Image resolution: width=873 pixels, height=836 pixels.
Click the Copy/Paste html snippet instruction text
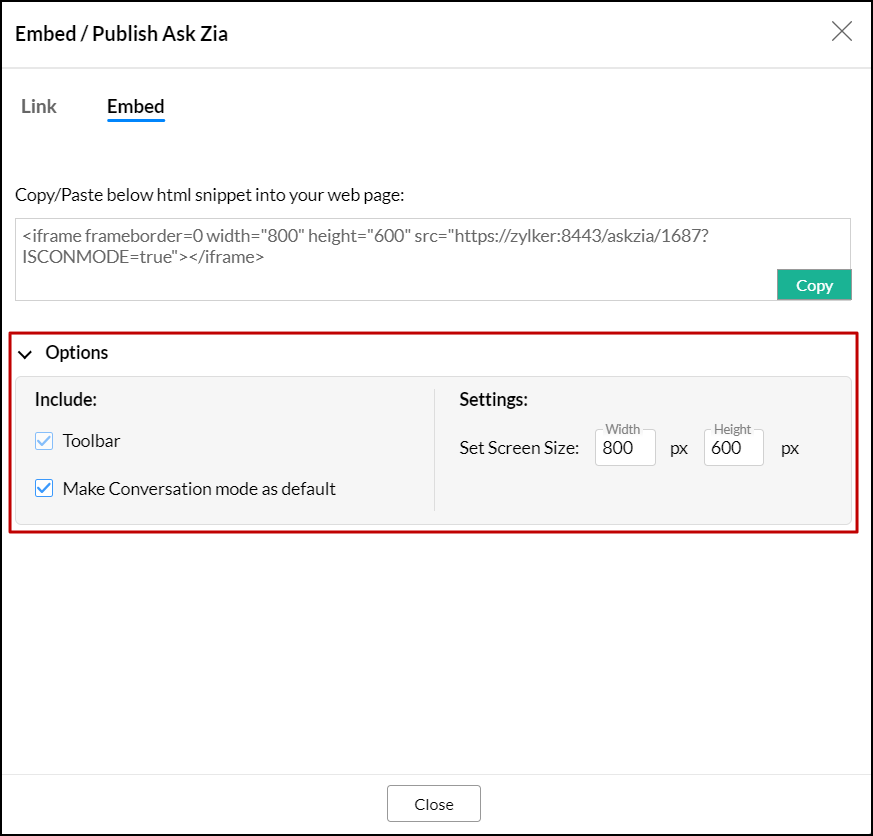click(209, 194)
